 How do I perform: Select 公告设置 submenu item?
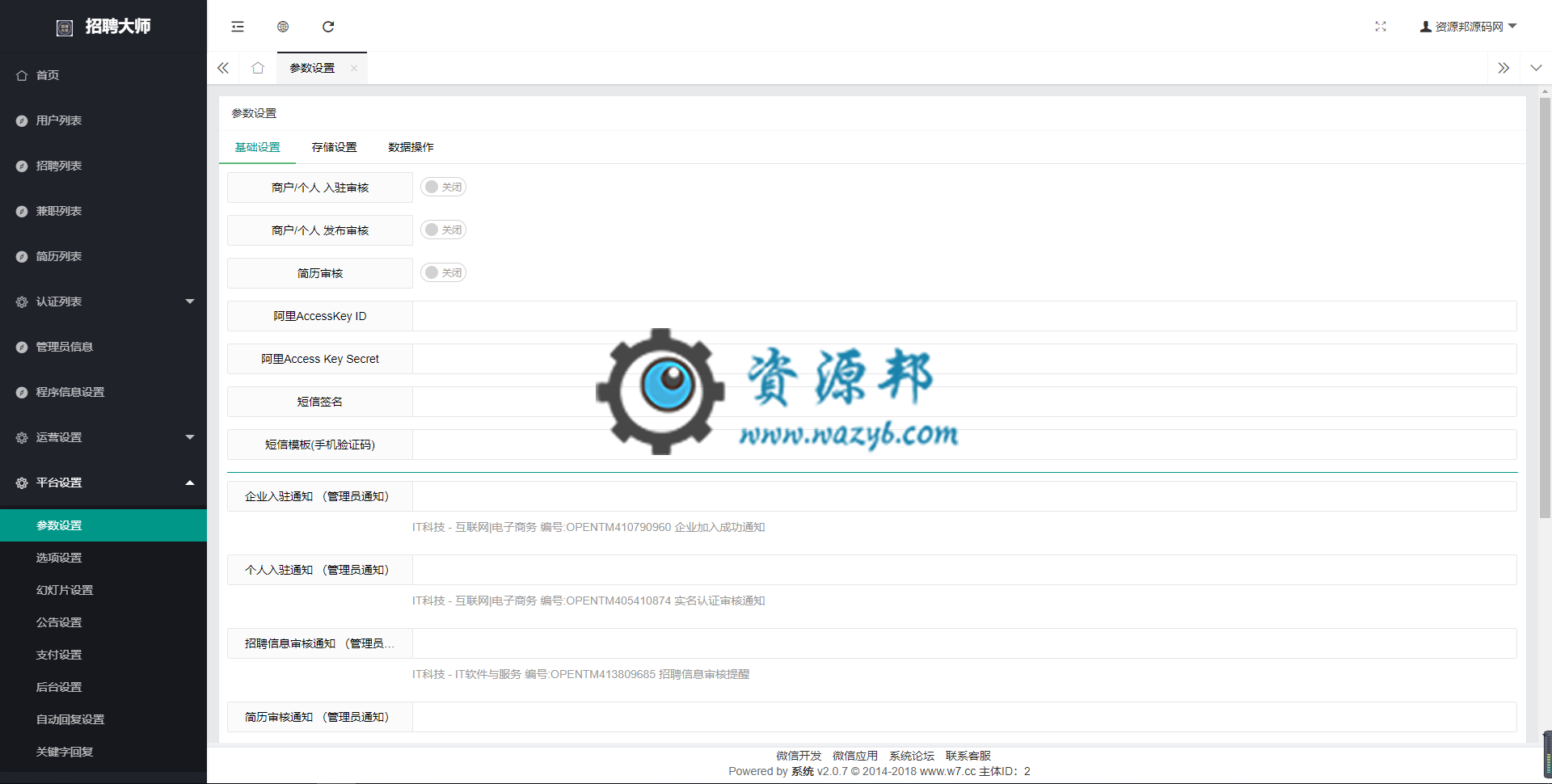(103, 622)
